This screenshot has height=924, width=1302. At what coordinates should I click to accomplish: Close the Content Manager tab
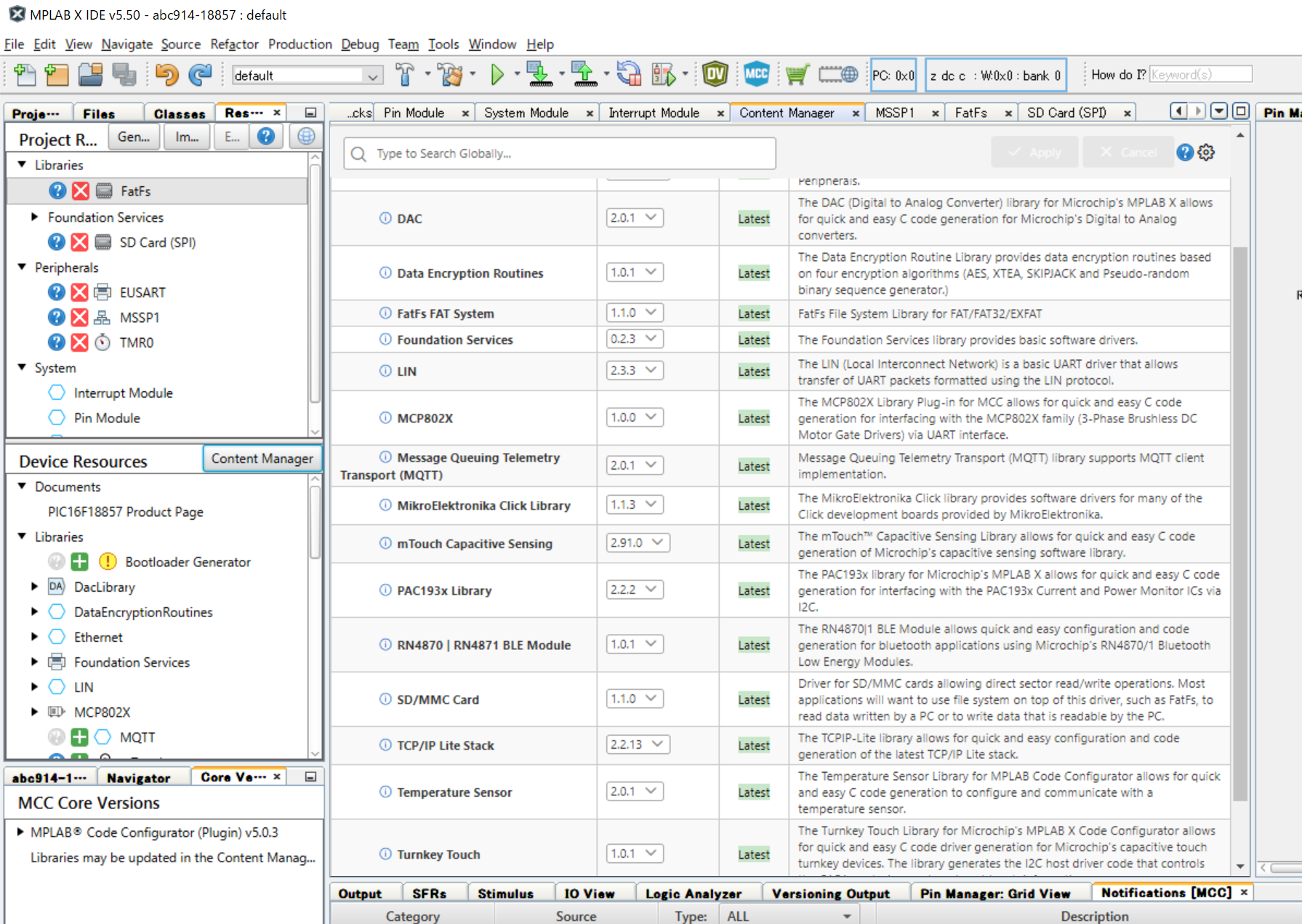[x=856, y=113]
